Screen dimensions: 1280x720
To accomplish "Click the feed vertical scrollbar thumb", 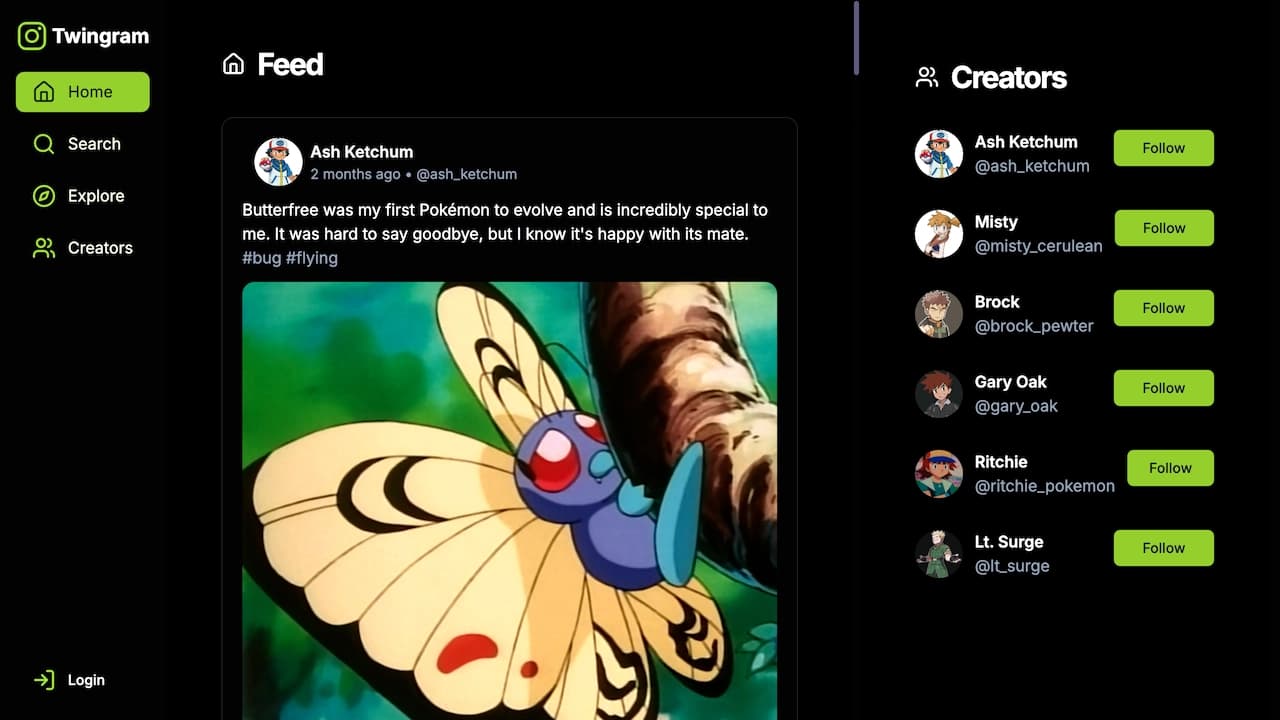I will coord(856,38).
